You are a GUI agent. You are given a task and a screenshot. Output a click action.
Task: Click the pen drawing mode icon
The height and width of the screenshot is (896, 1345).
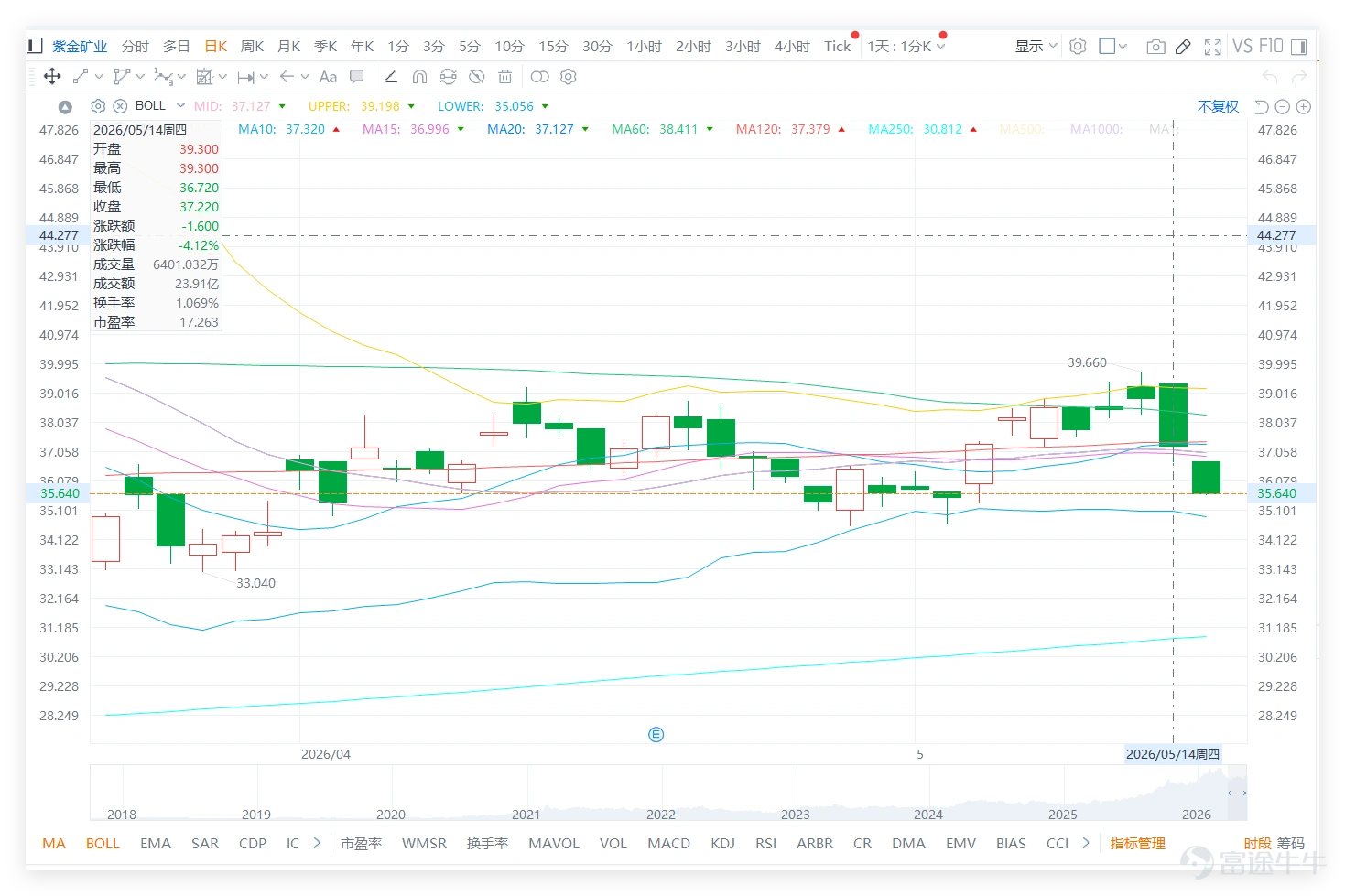tap(1183, 47)
